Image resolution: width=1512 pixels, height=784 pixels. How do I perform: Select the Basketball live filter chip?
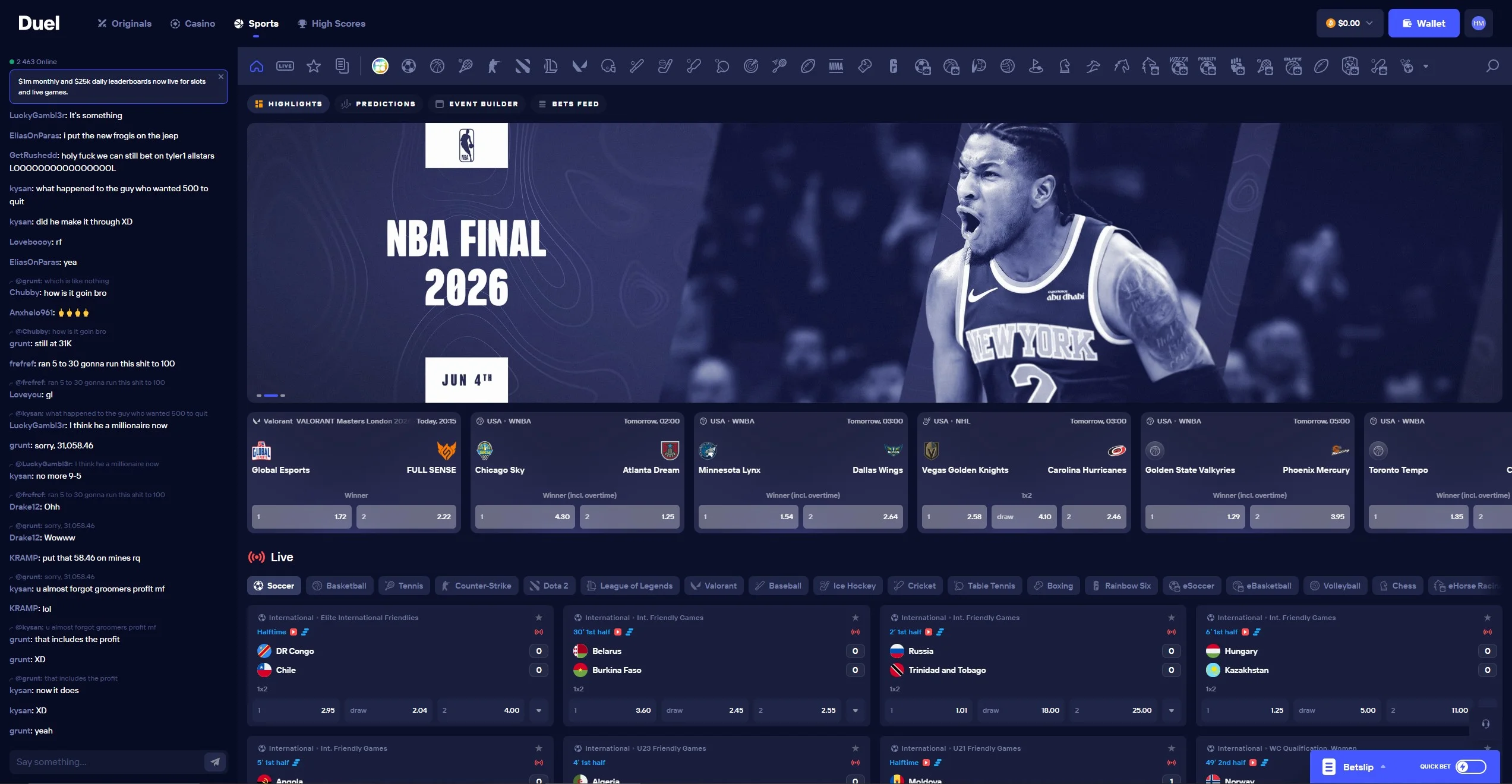(x=340, y=586)
